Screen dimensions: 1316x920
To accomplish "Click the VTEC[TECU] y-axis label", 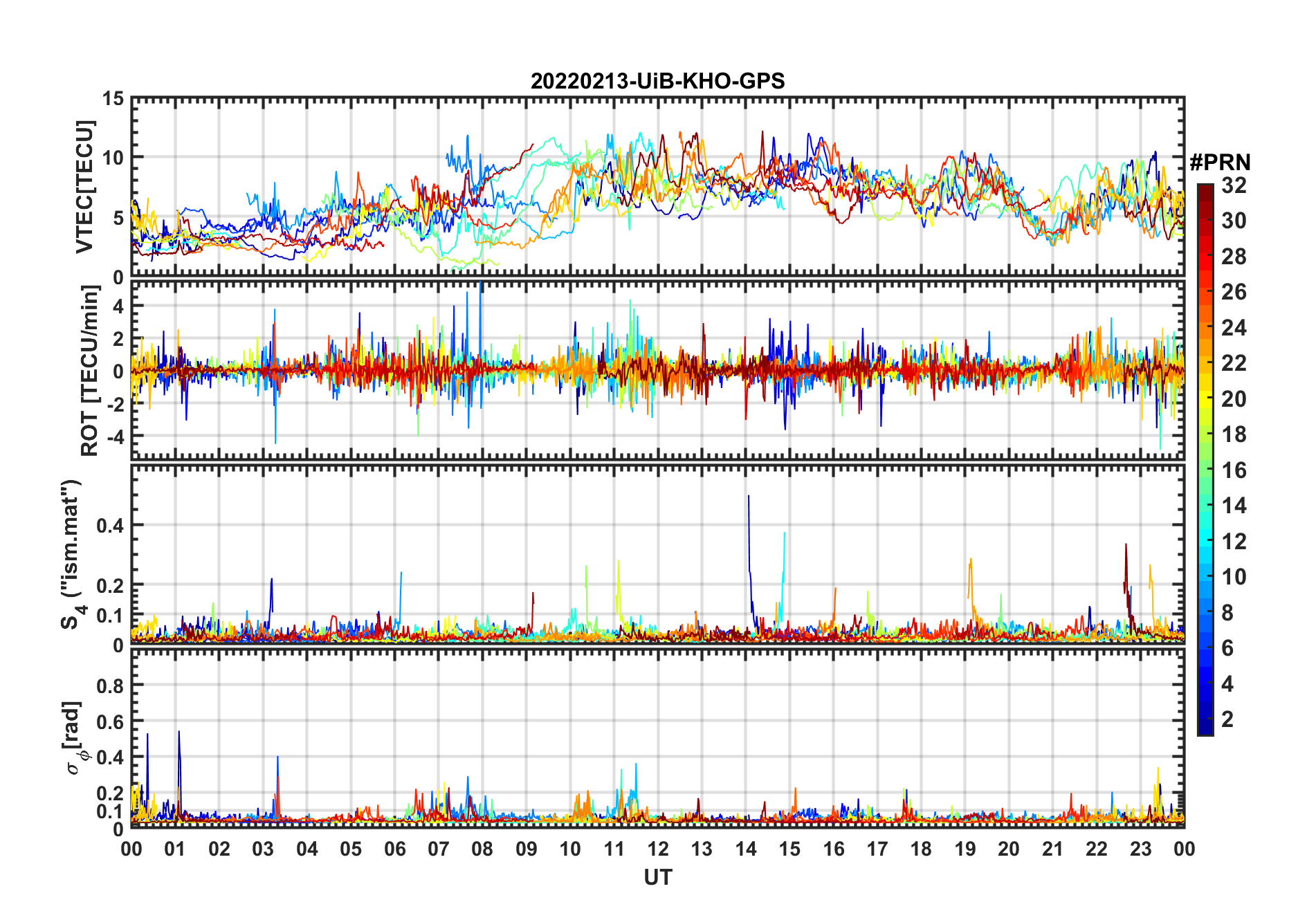I will [84, 187].
